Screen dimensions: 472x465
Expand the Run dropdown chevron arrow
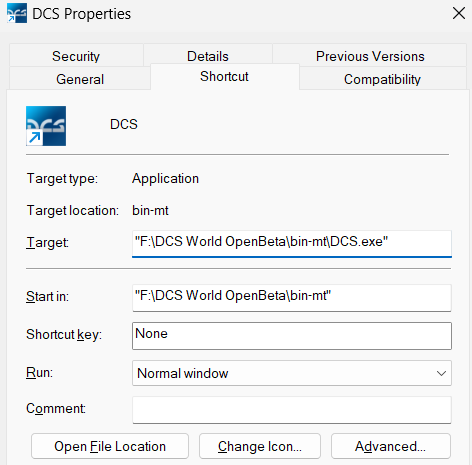pos(441,373)
